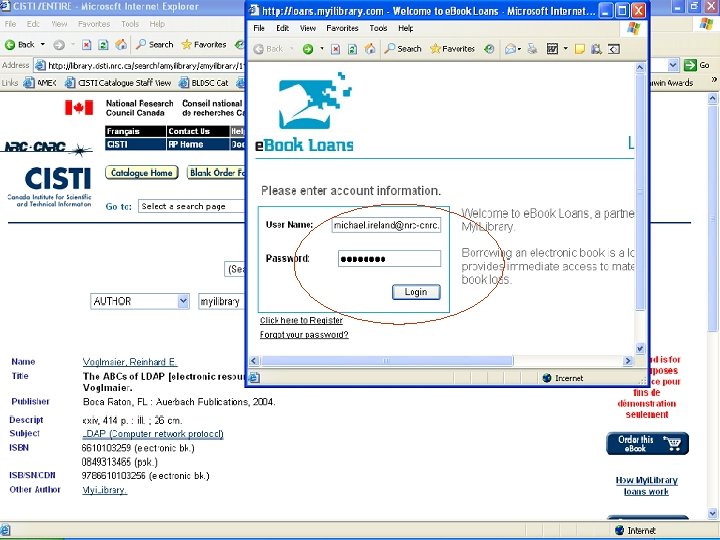Open Tools menu in eBook Loans window
This screenshot has height=540, width=720.
[x=378, y=28]
